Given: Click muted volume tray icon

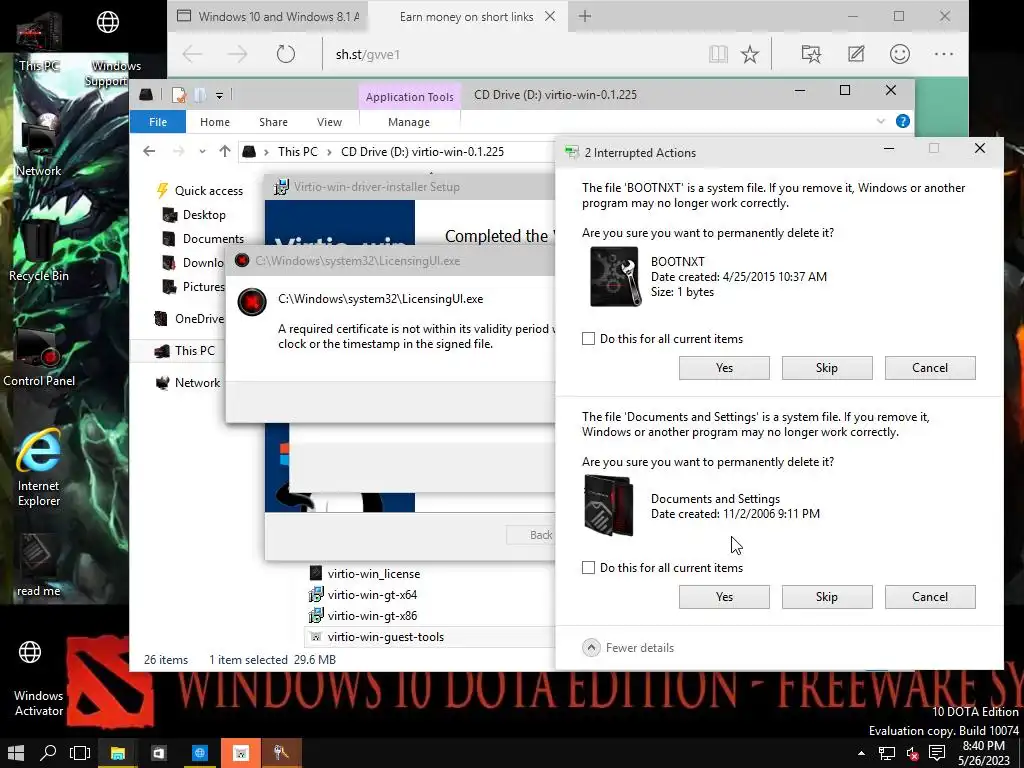Looking at the screenshot, I should point(912,753).
